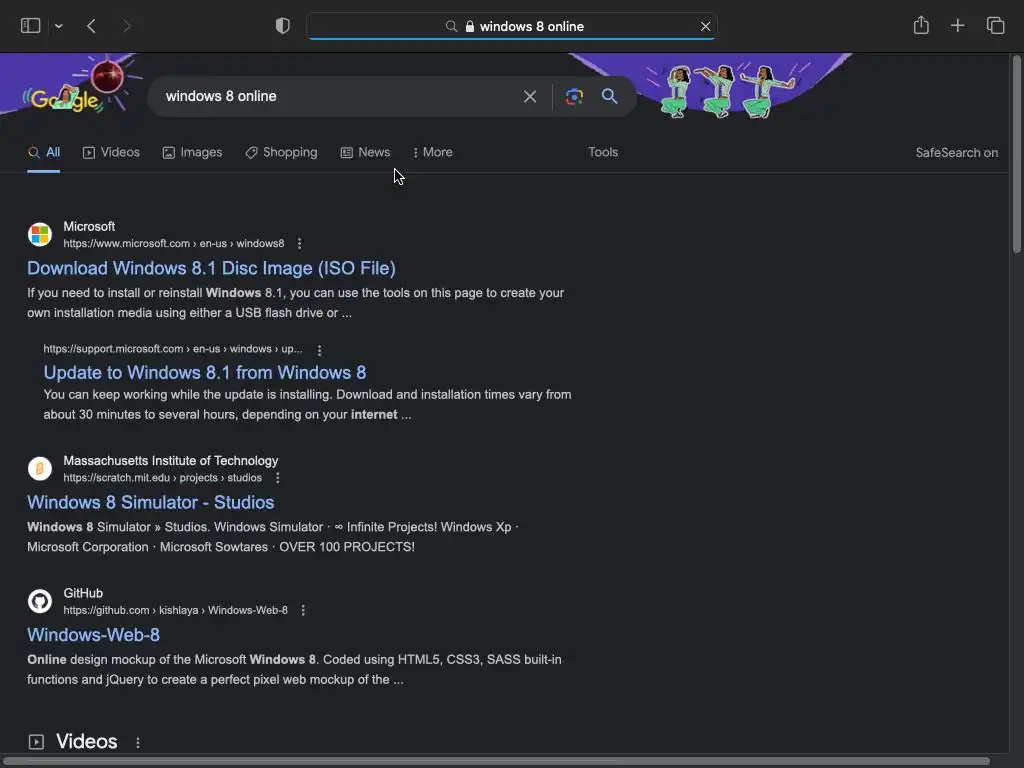The width and height of the screenshot is (1024, 768).
Task: Click the Microsoft favicon
Action: pyautogui.click(x=40, y=234)
